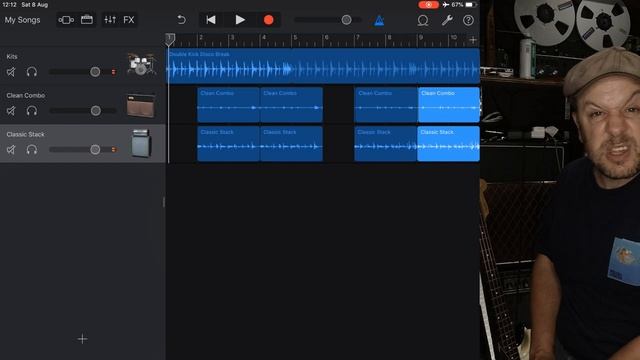This screenshot has height=360, width=640.
Task: Tap the screen recording indicator in status bar
Action: click(x=428, y=5)
